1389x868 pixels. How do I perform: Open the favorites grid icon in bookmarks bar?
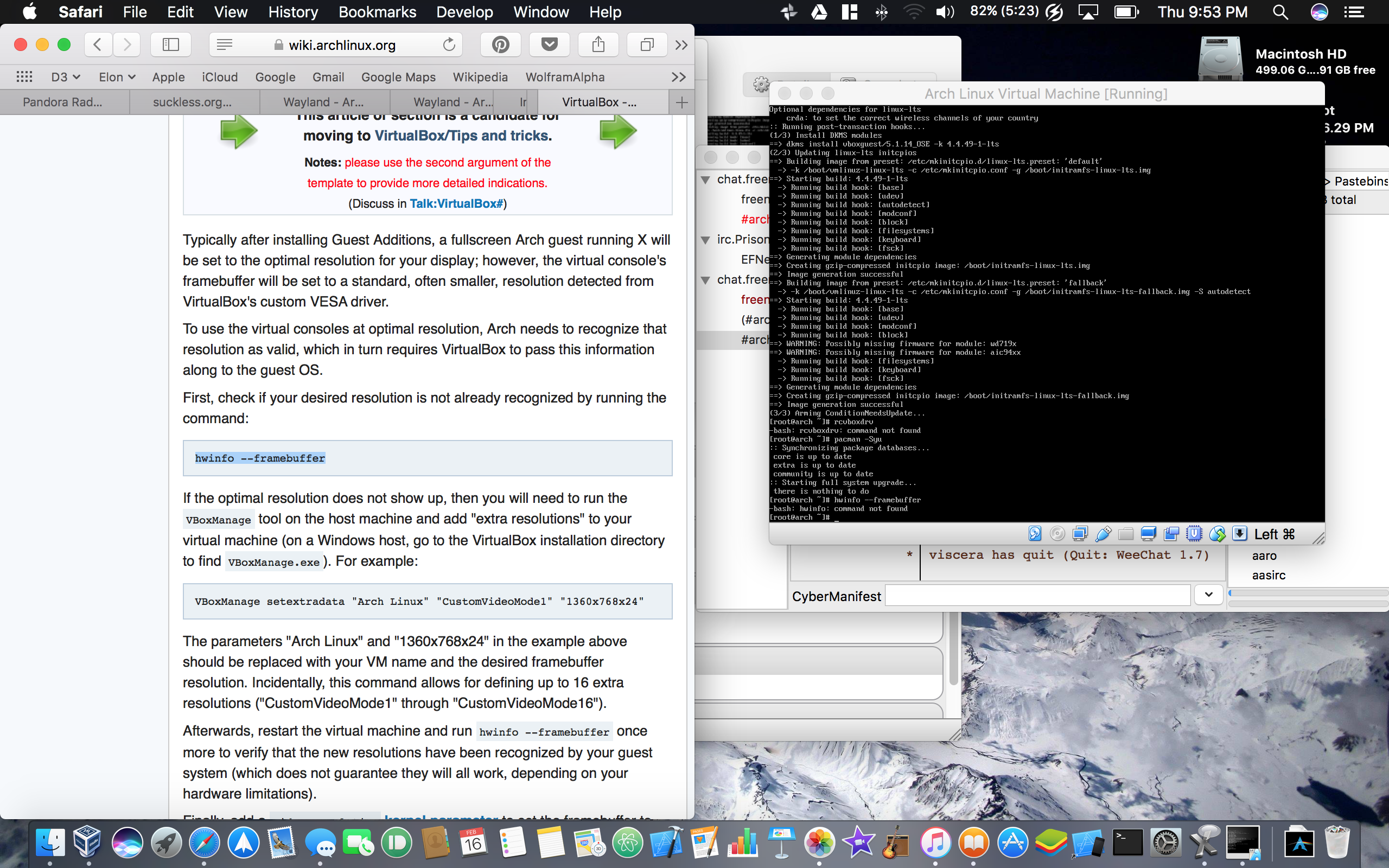pyautogui.click(x=24, y=77)
